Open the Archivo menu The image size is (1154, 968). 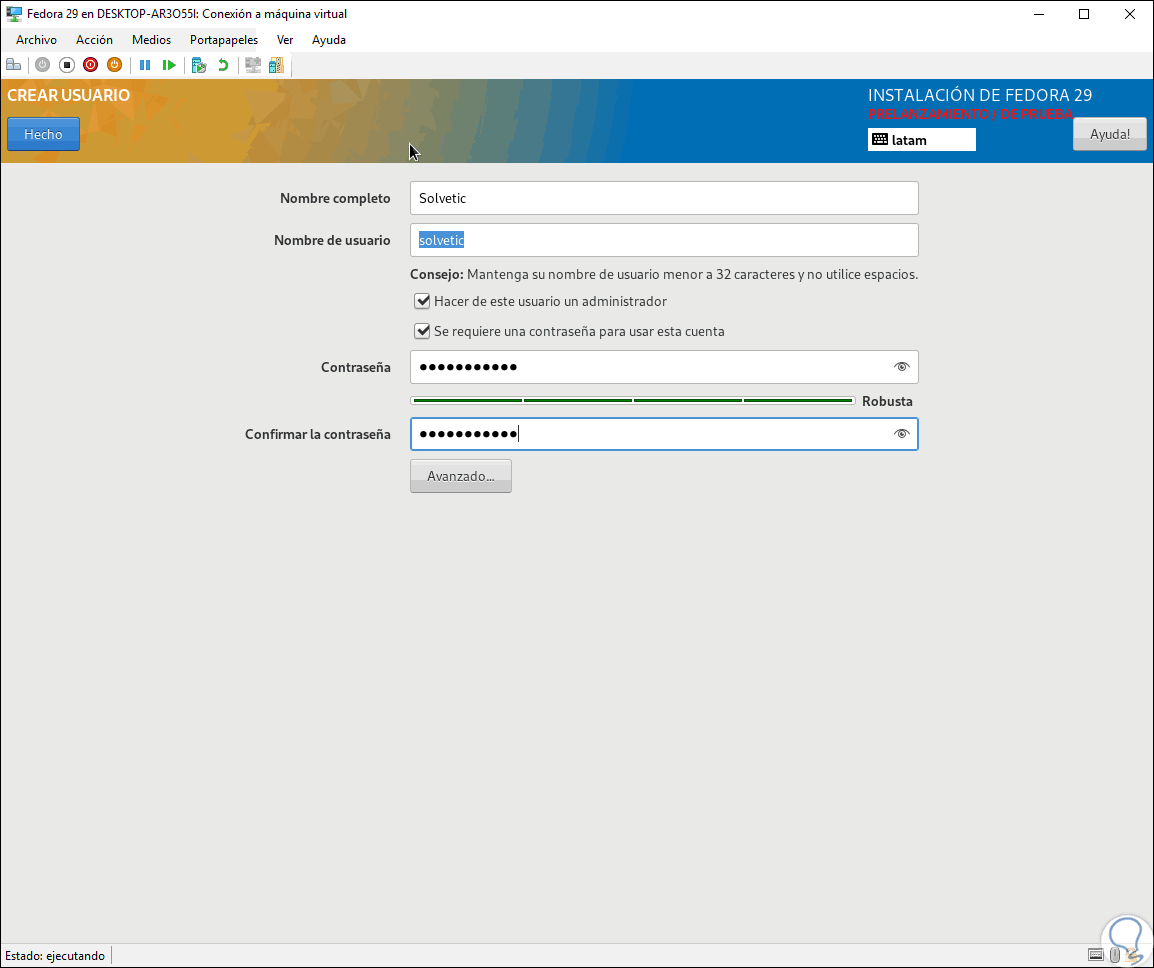click(x=36, y=40)
